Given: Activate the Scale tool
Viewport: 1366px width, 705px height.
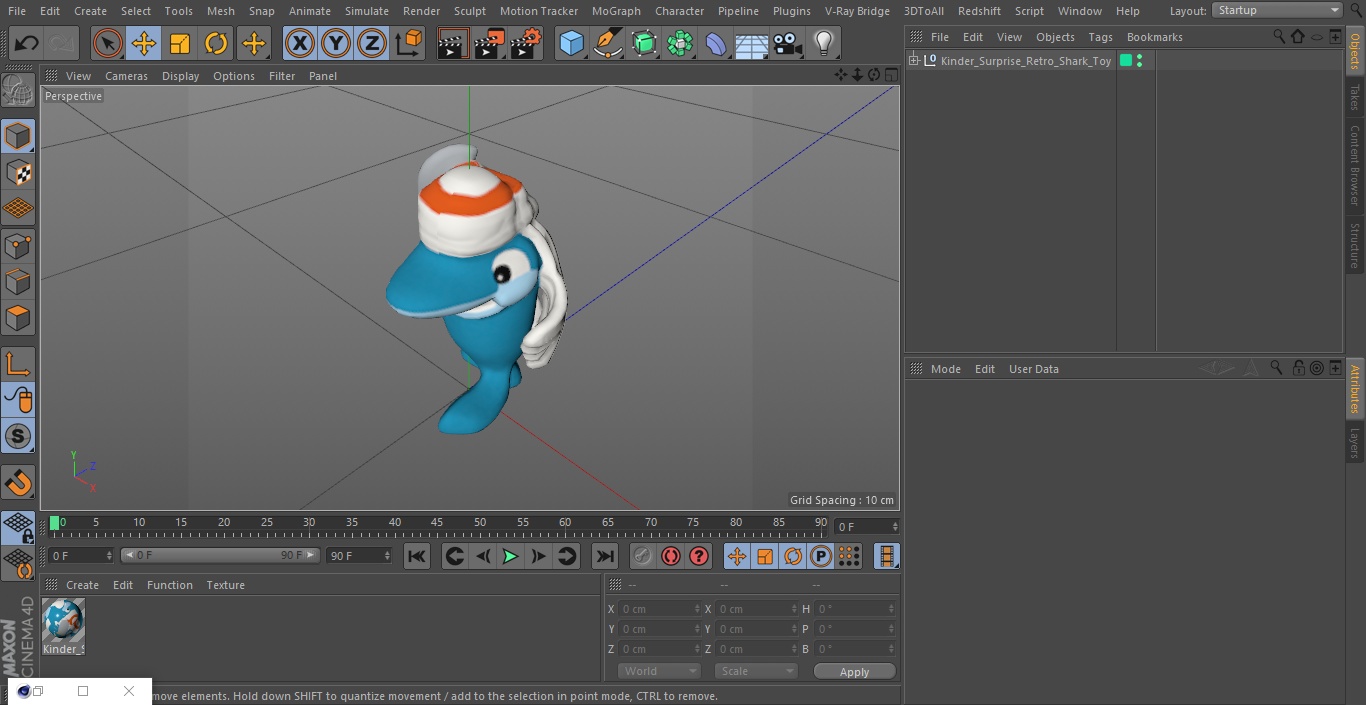Looking at the screenshot, I should click(x=180, y=43).
